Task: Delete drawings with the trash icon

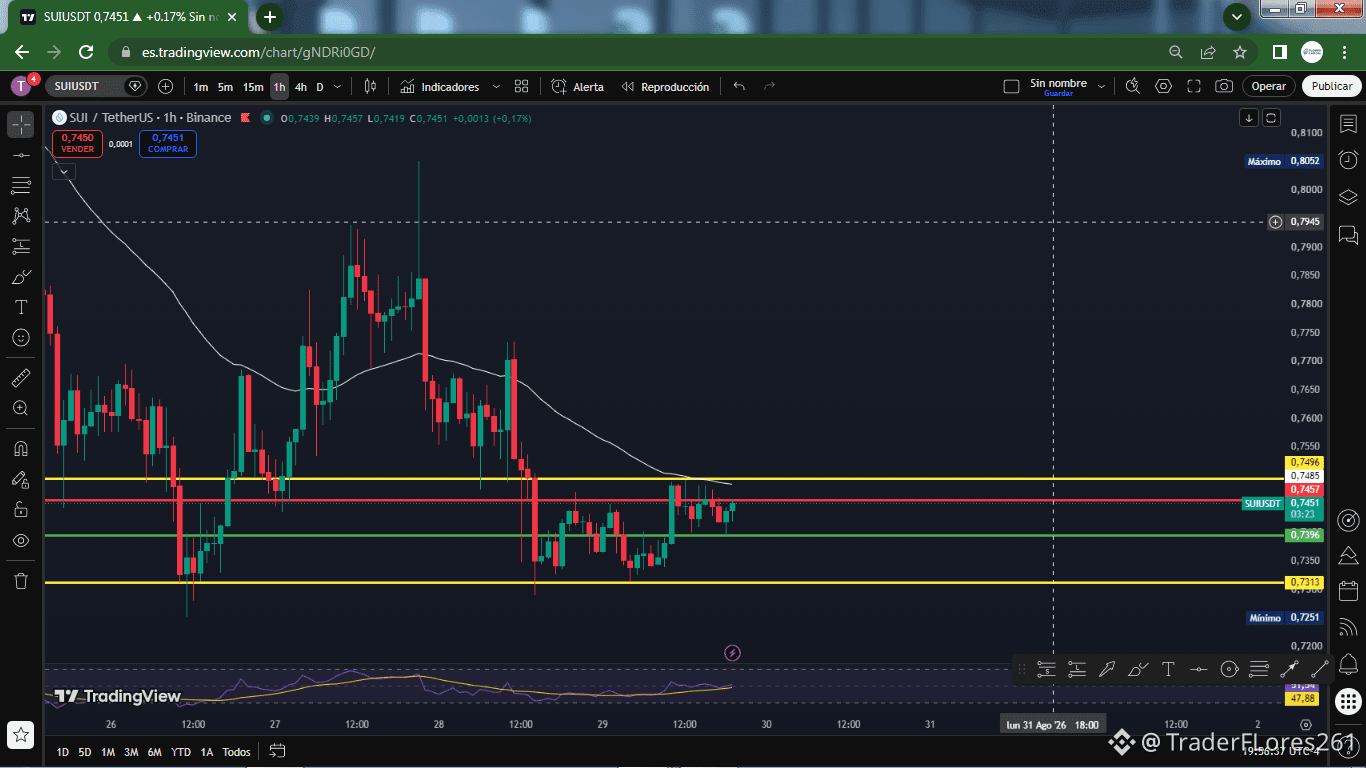Action: (x=21, y=580)
